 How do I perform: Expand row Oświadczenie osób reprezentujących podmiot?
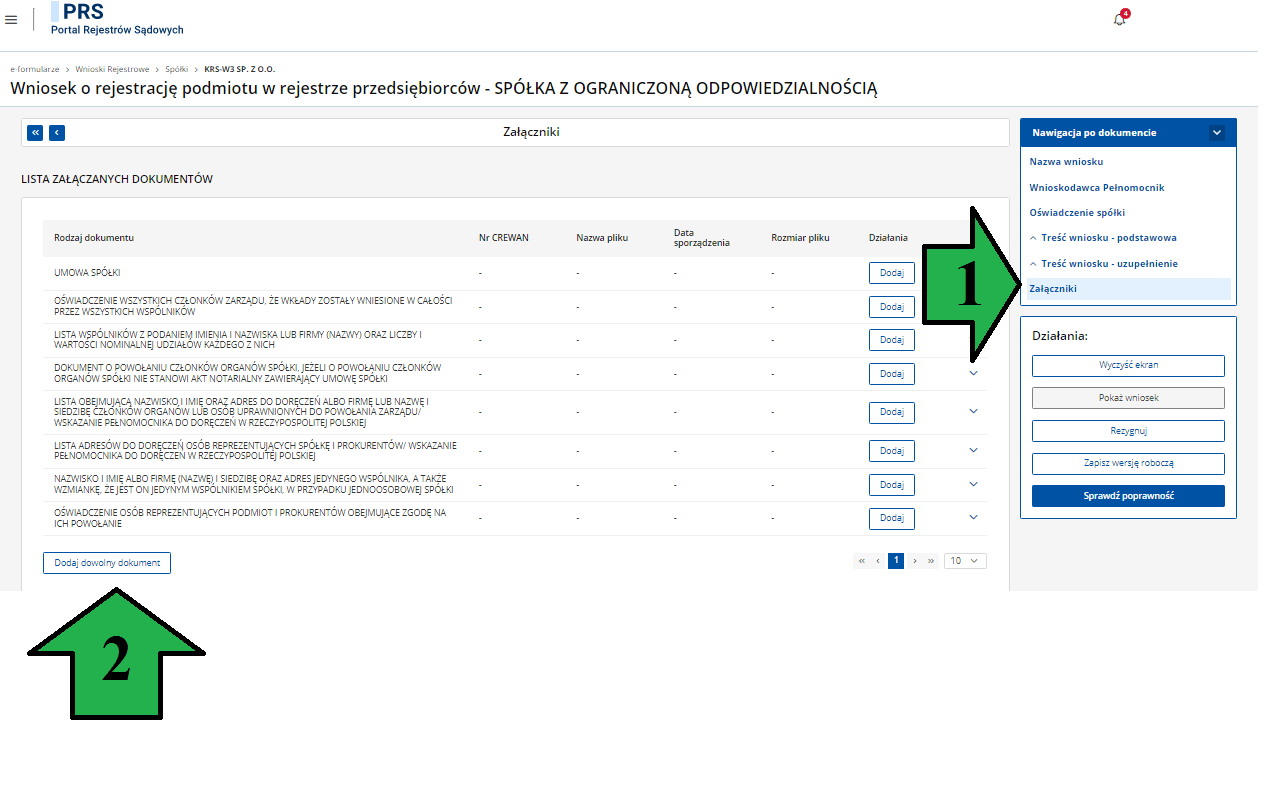[974, 517]
